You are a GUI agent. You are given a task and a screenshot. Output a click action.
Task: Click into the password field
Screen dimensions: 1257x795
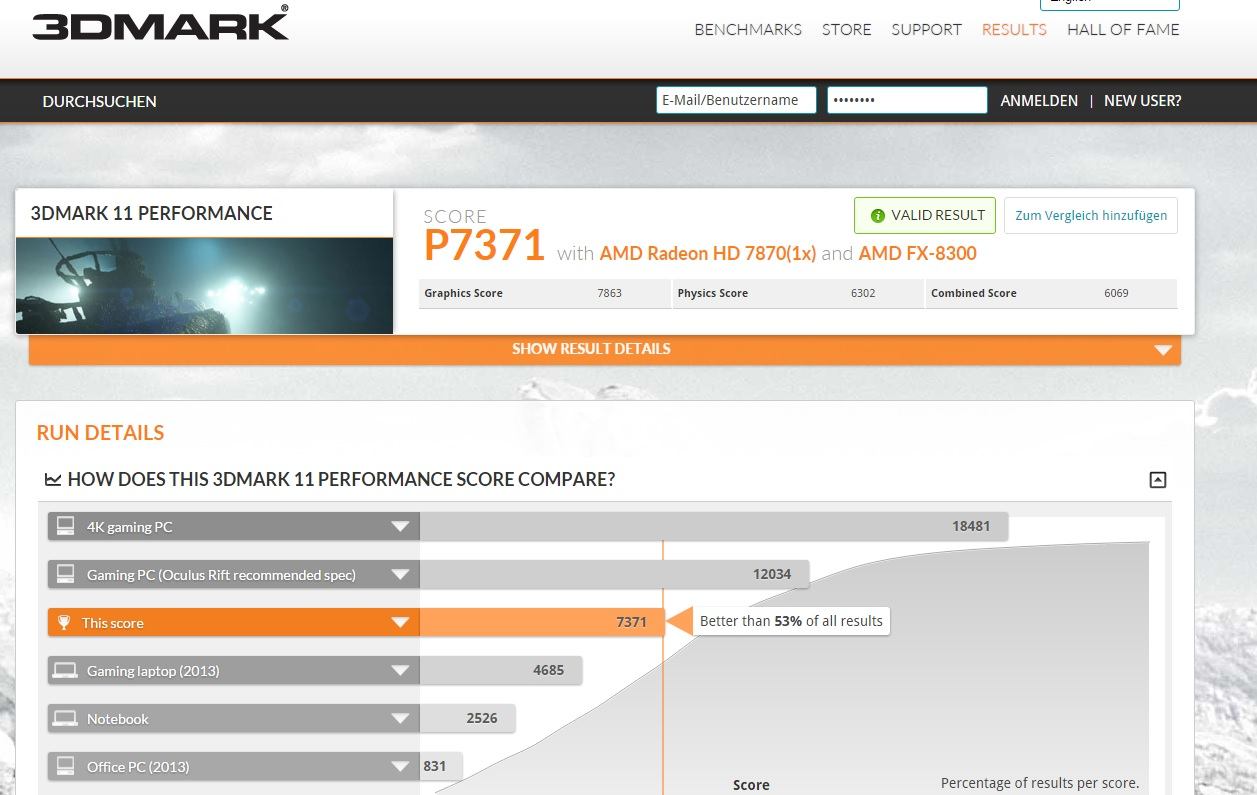(907, 100)
